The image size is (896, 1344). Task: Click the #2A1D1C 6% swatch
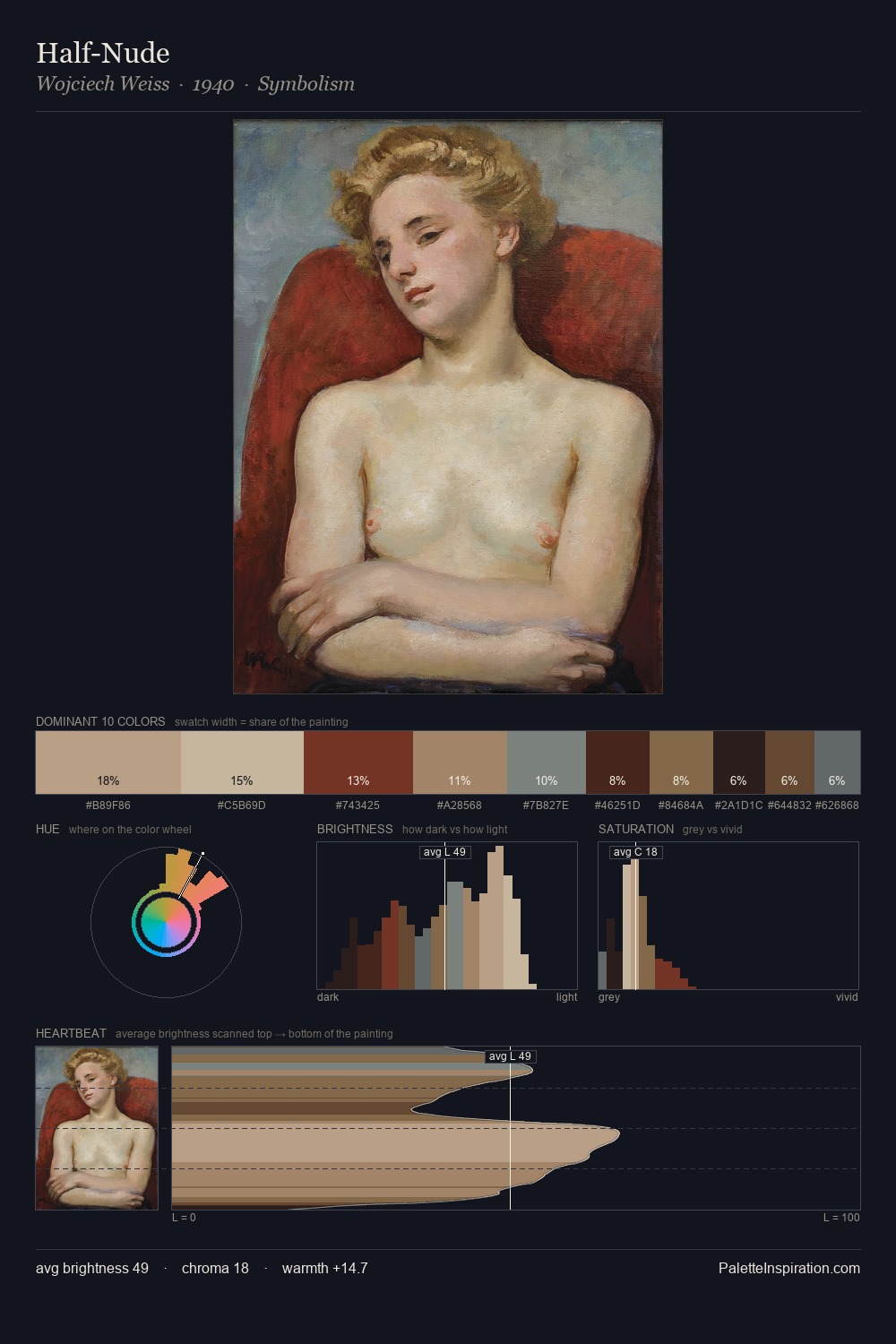coord(739,762)
